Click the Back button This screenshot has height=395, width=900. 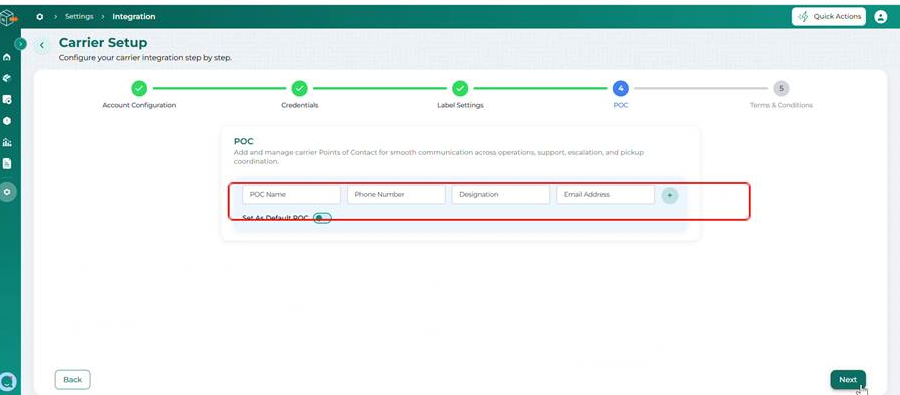(72, 379)
